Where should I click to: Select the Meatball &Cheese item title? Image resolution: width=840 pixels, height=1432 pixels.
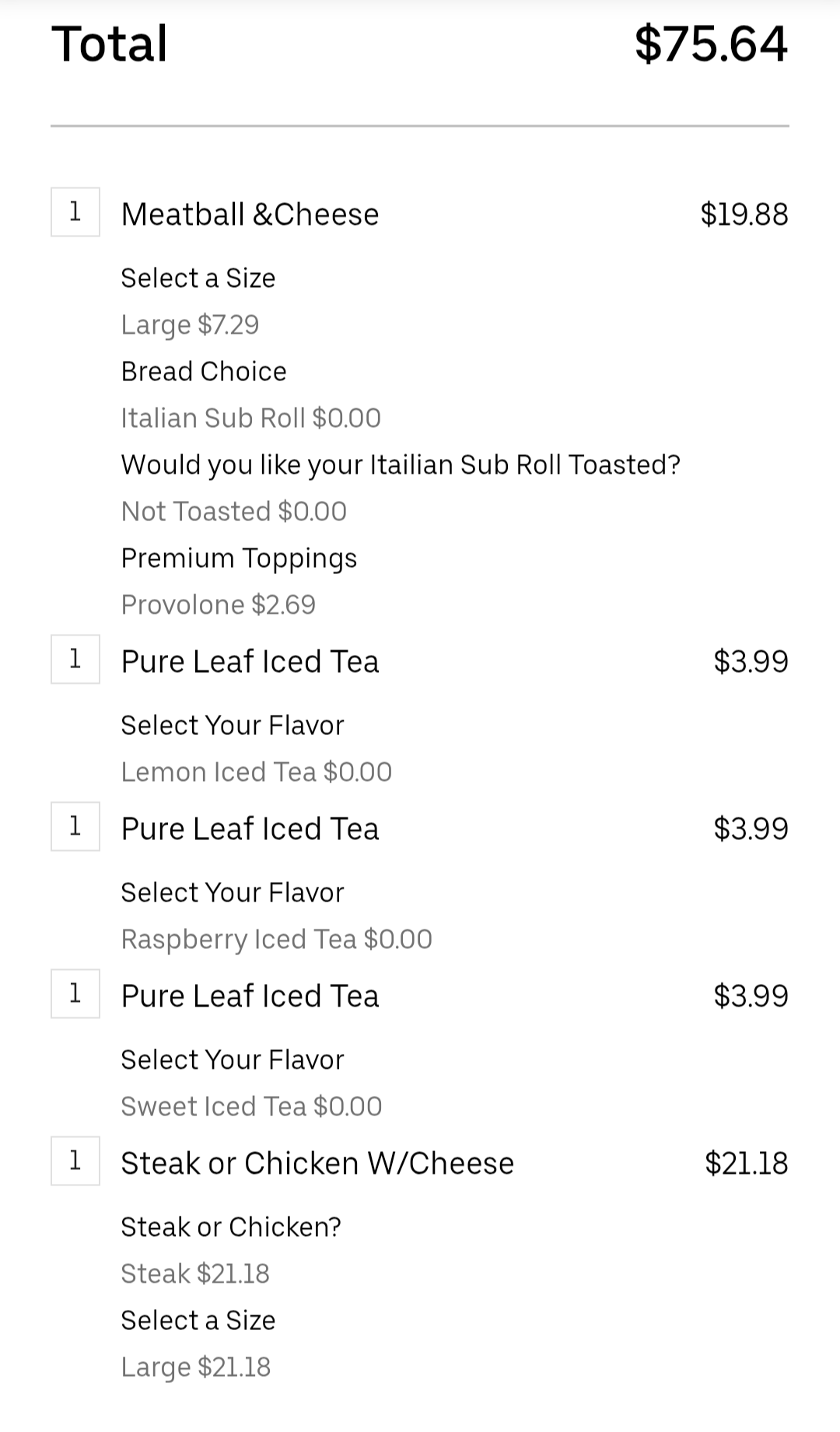click(250, 214)
